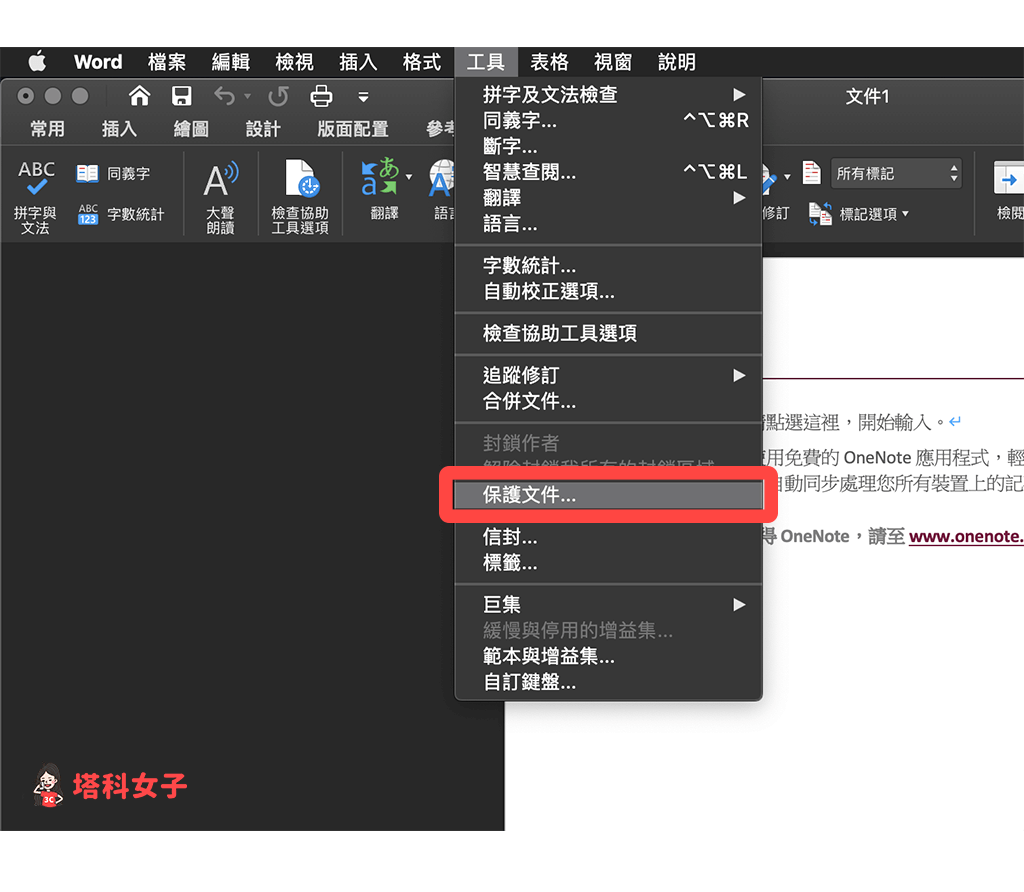The height and width of the screenshot is (892, 1024).
Task: Start 大聲朗讀 read aloud
Action: (x=221, y=197)
